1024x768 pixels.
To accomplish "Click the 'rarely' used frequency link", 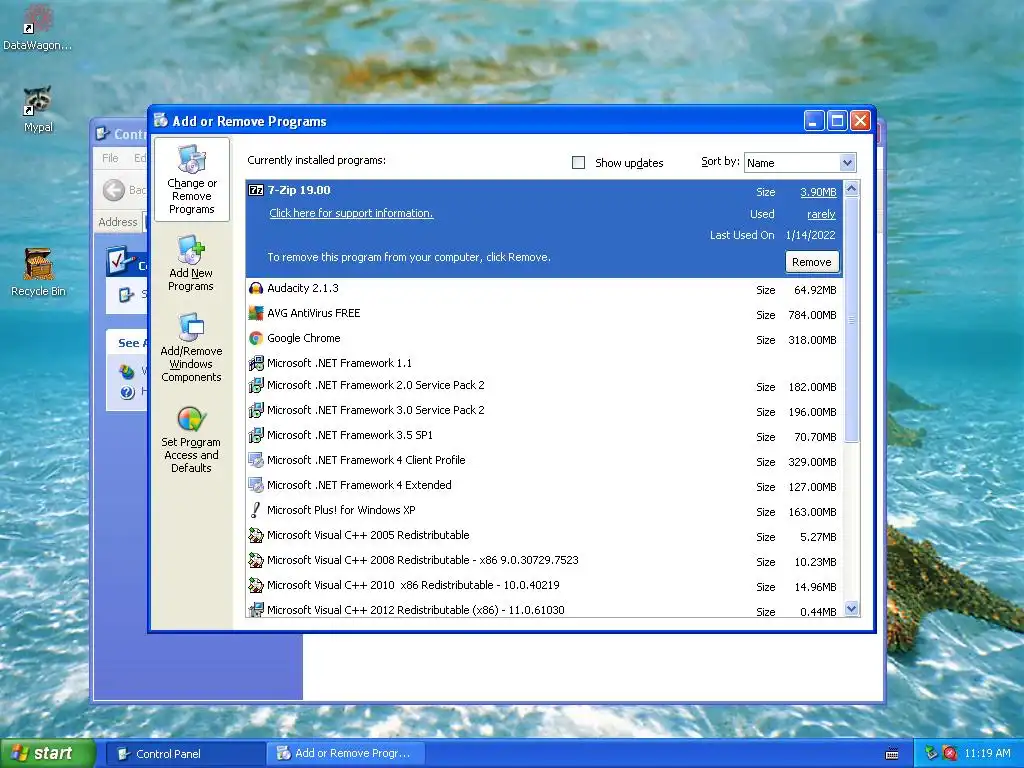I will click(x=822, y=214).
